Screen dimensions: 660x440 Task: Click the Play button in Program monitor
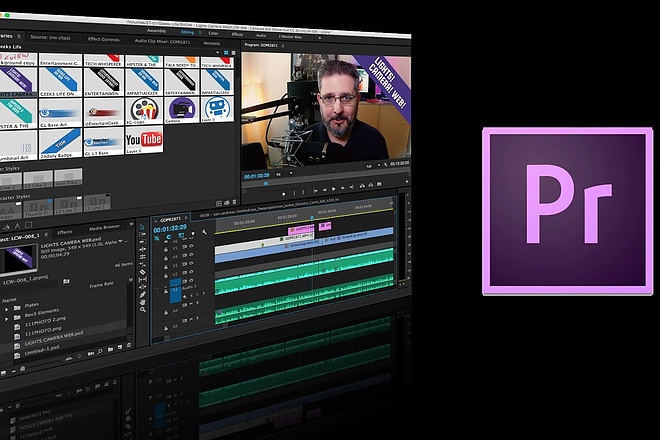tap(333, 189)
